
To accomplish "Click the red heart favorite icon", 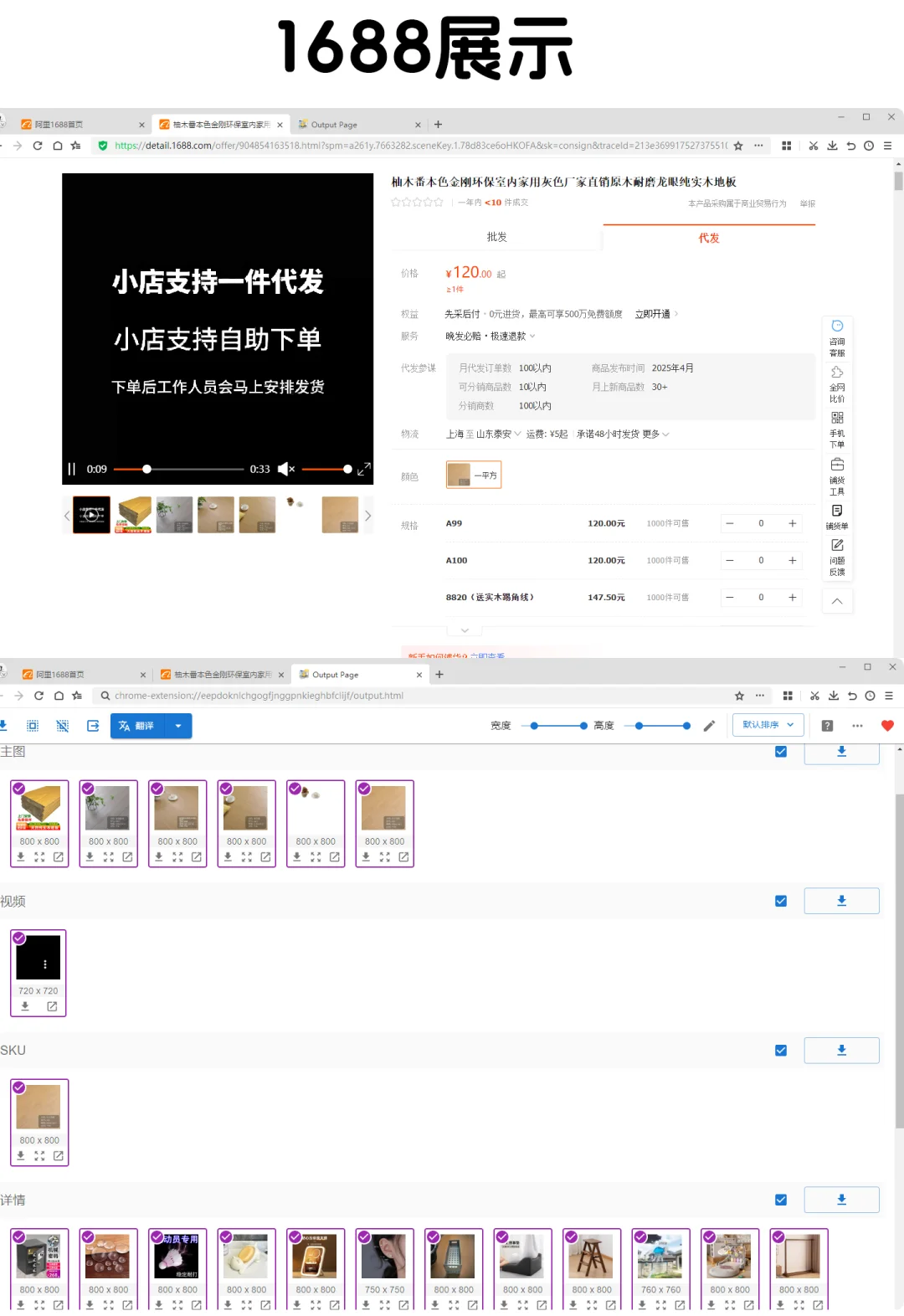I will (x=887, y=726).
